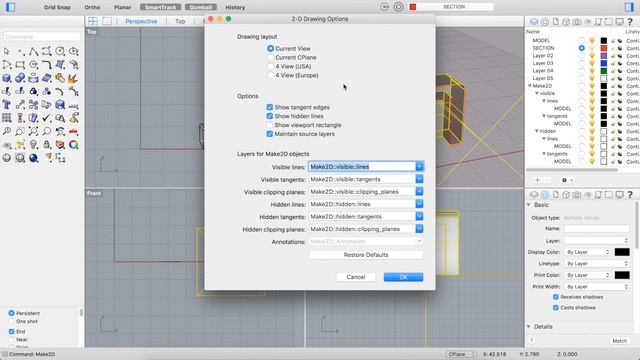Image resolution: width=640 pixels, height=360 pixels.
Task: Toggle Grid Snap in top bar
Action: 57,7
